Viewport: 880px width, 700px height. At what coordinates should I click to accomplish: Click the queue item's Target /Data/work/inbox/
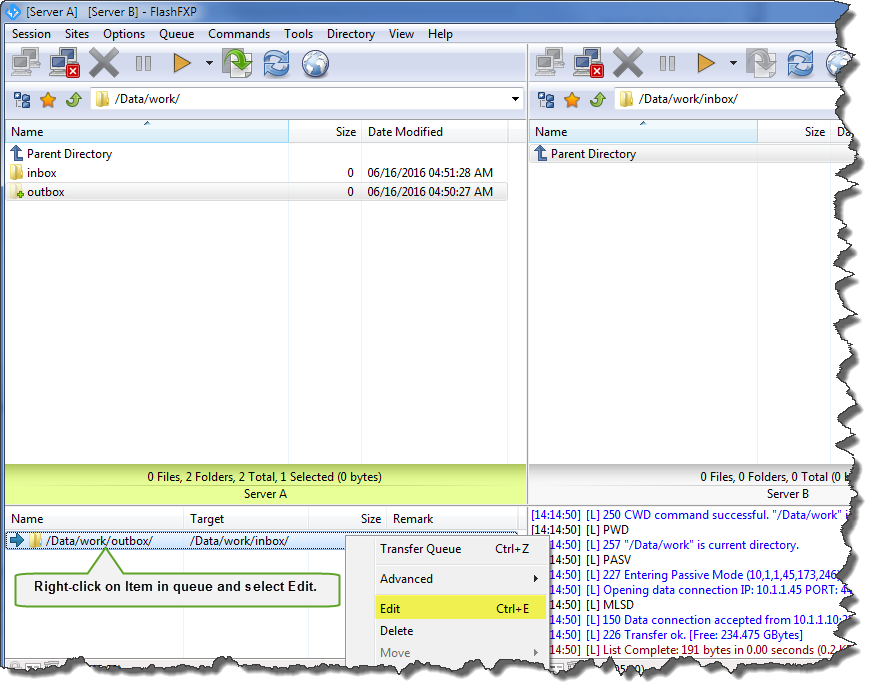tap(240, 541)
